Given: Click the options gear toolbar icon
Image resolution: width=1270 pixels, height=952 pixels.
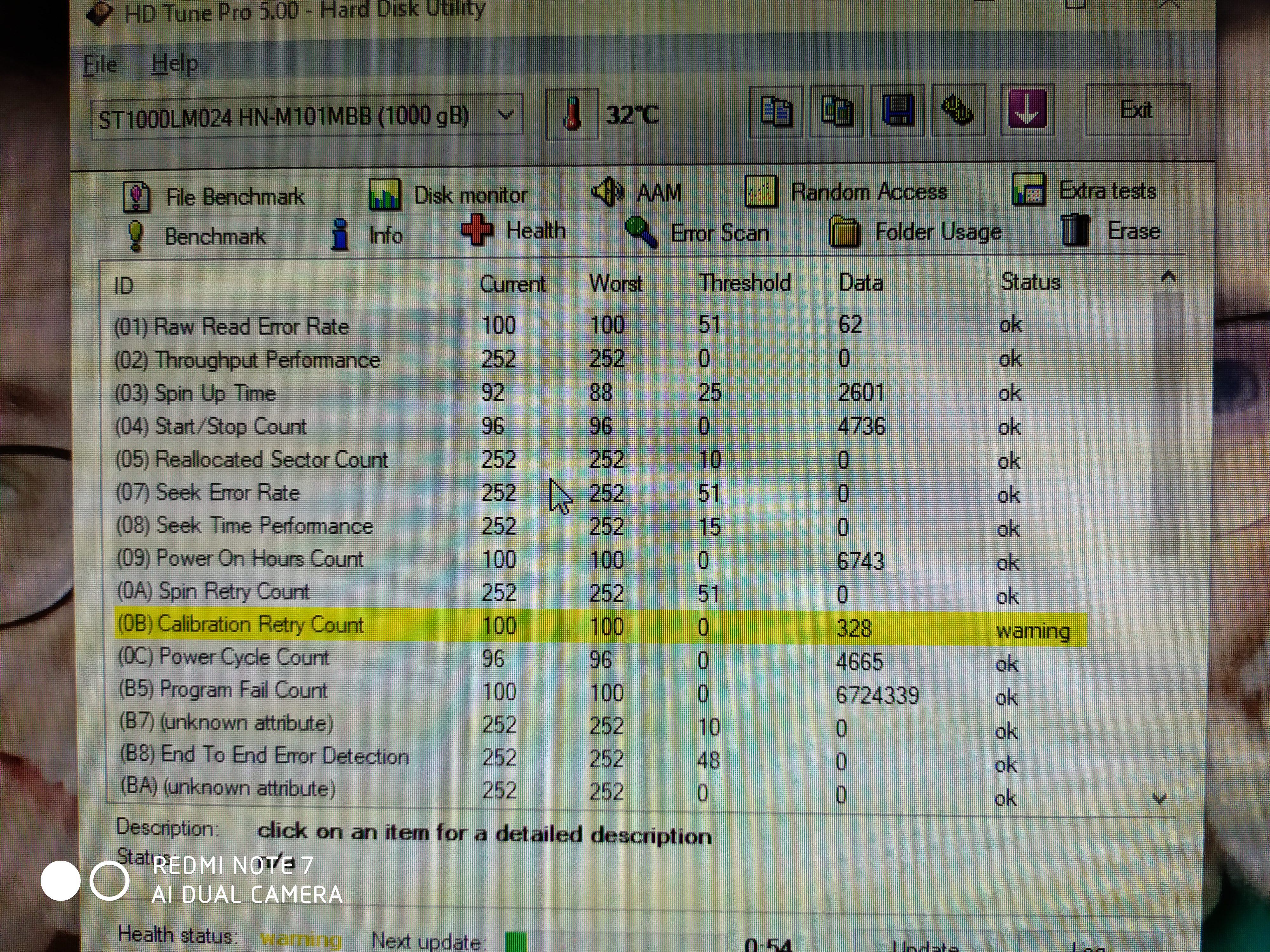Looking at the screenshot, I should [x=958, y=109].
